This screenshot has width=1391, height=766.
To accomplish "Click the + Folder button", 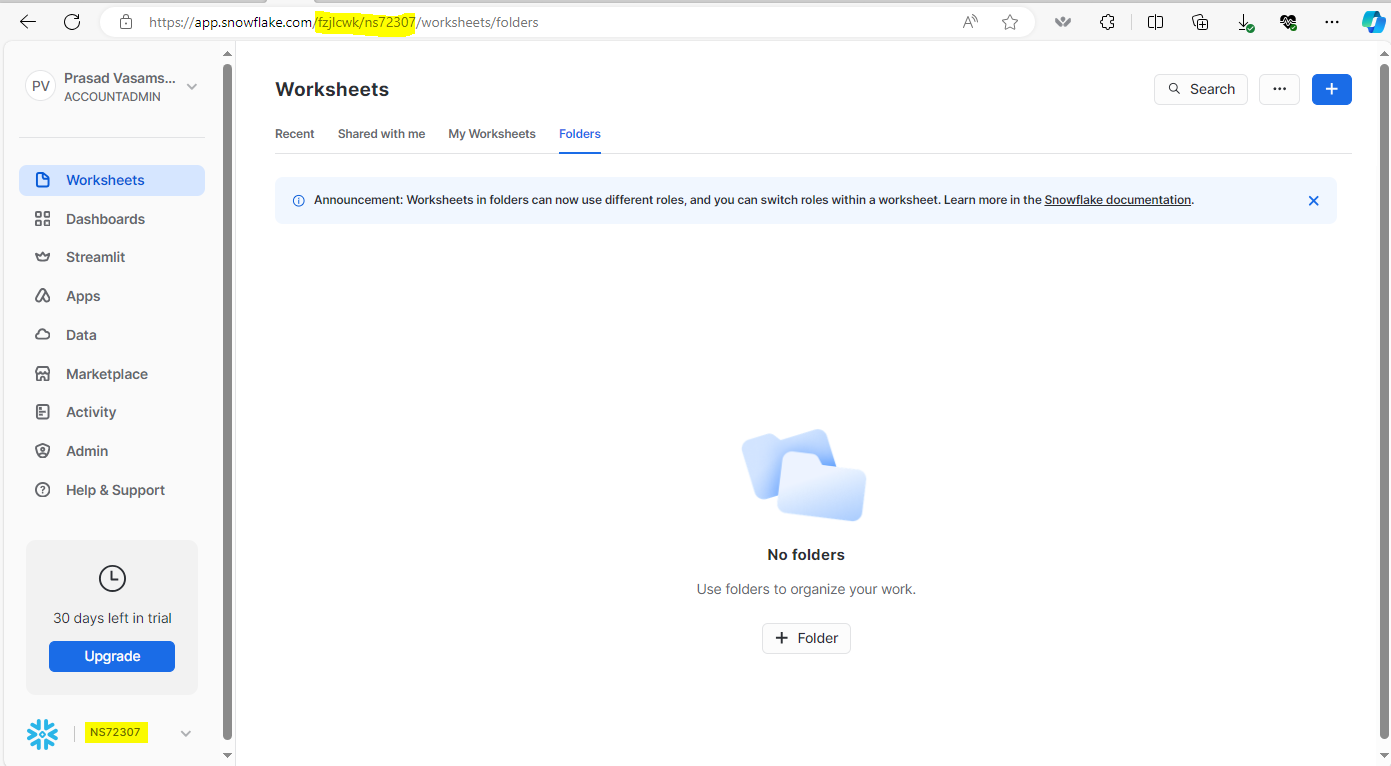I will pos(806,638).
